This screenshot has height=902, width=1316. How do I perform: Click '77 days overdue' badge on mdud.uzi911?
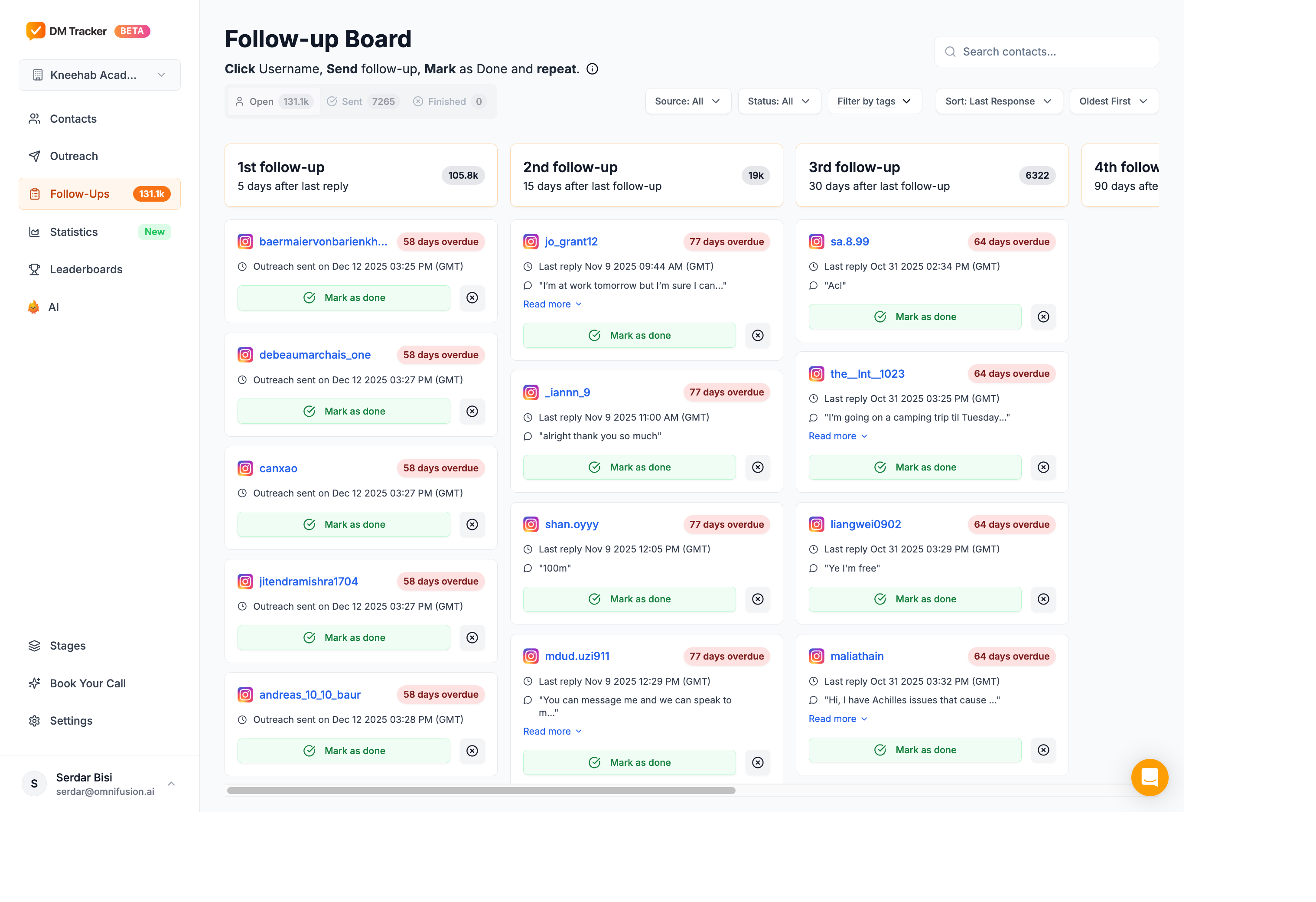tap(726, 657)
